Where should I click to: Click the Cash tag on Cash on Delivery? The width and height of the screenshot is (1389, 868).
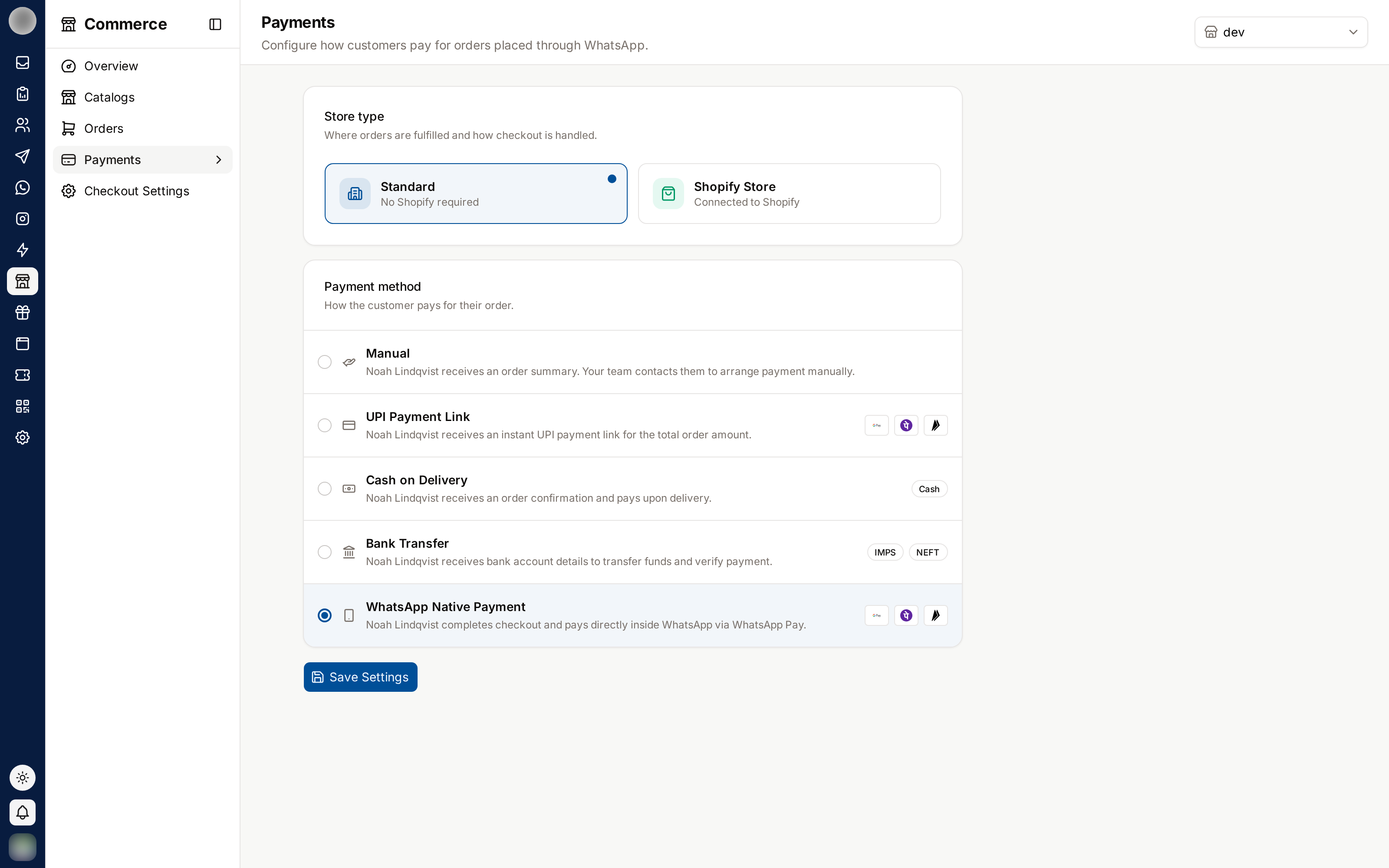point(929,489)
